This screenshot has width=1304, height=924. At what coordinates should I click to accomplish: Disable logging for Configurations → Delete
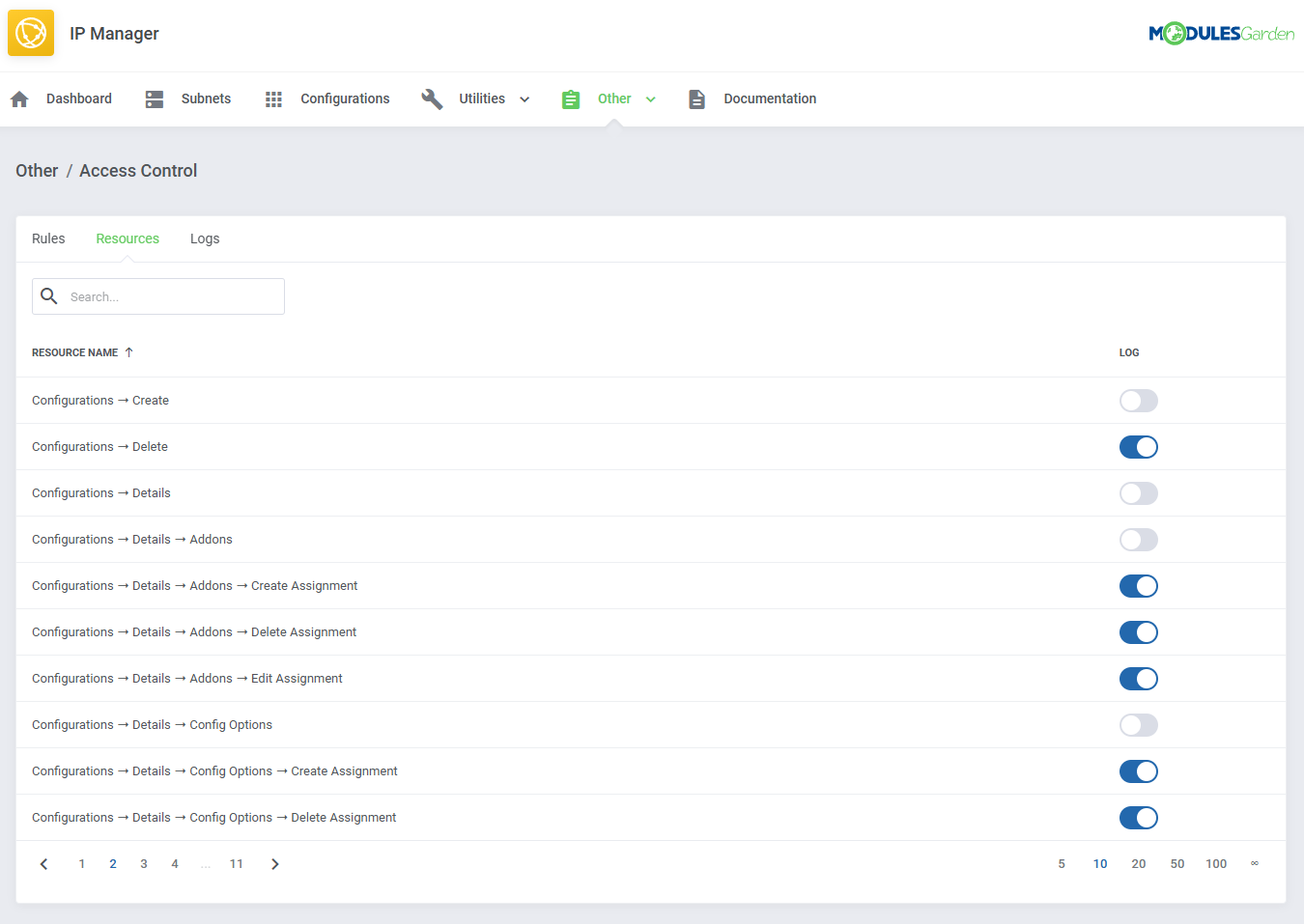[x=1138, y=446]
